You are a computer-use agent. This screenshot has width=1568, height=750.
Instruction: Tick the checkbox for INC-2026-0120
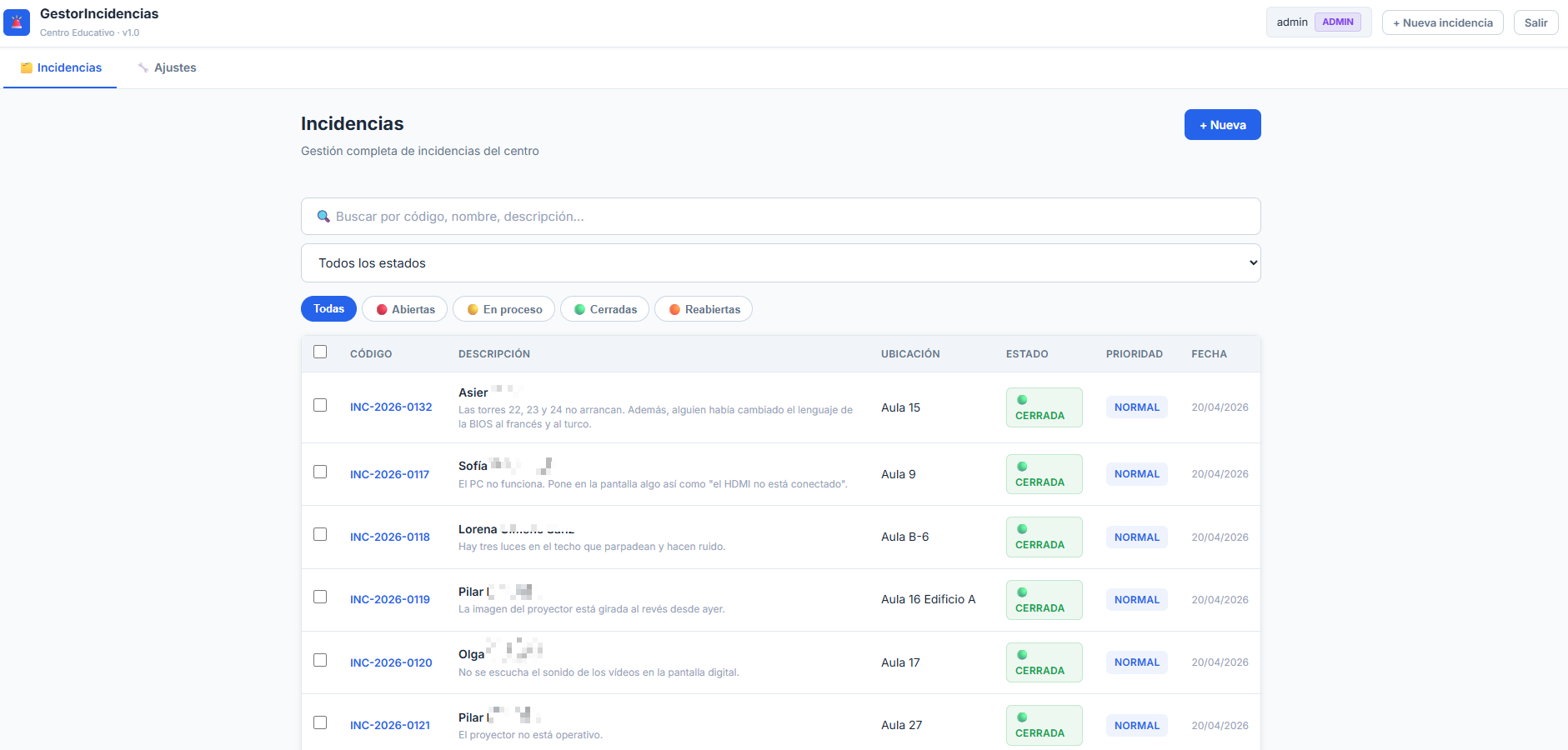pos(320,660)
